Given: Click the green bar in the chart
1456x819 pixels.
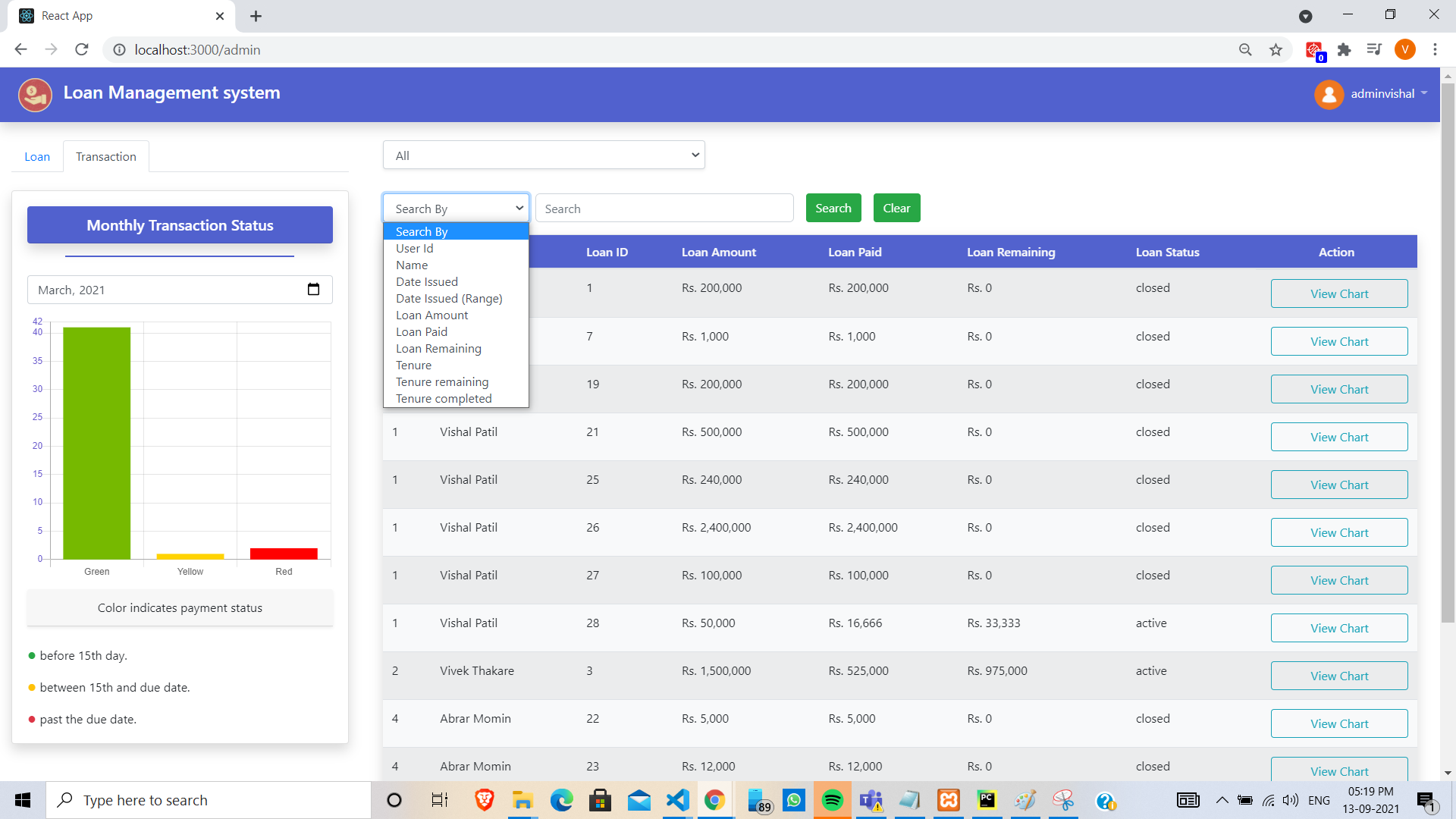Looking at the screenshot, I should click(x=96, y=444).
